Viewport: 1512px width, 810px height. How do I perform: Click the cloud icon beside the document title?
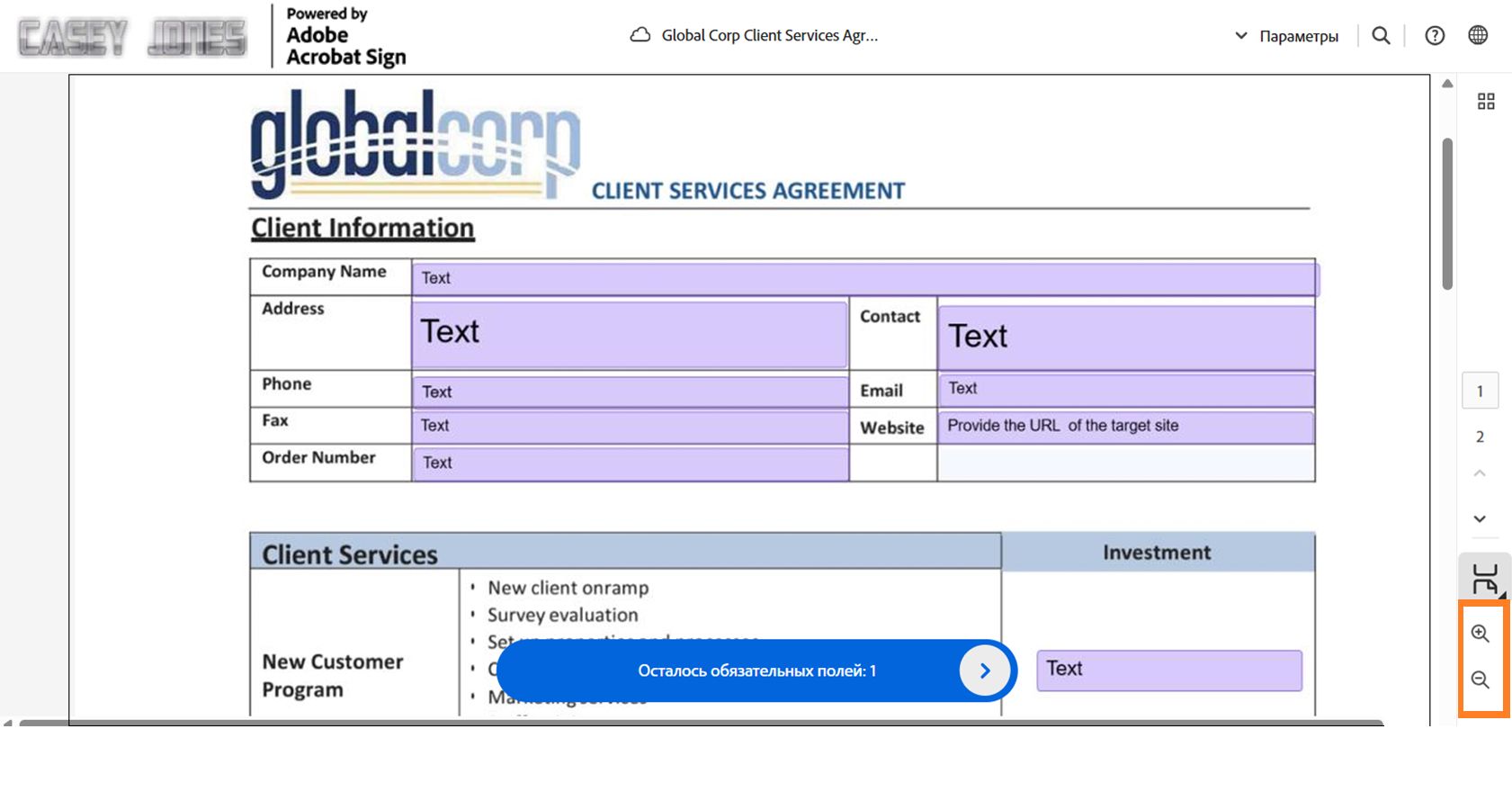pyautogui.click(x=640, y=35)
